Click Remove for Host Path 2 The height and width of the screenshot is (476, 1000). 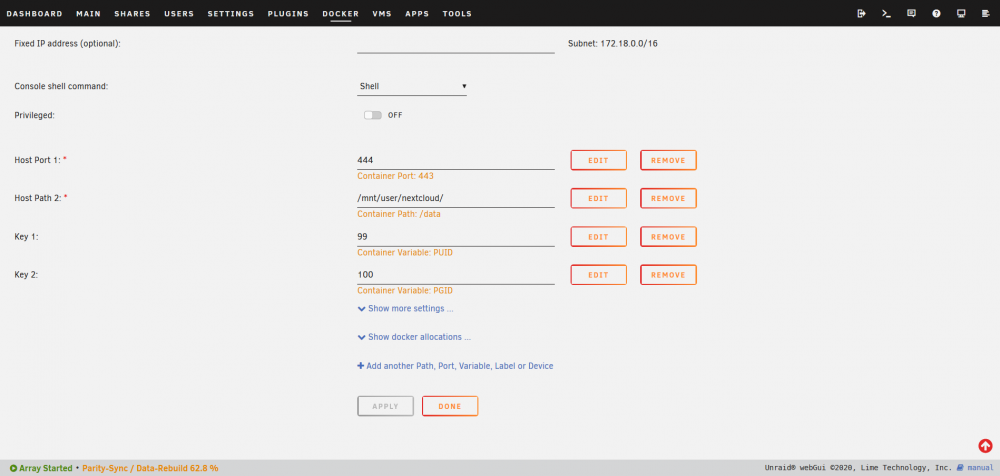[668, 198]
